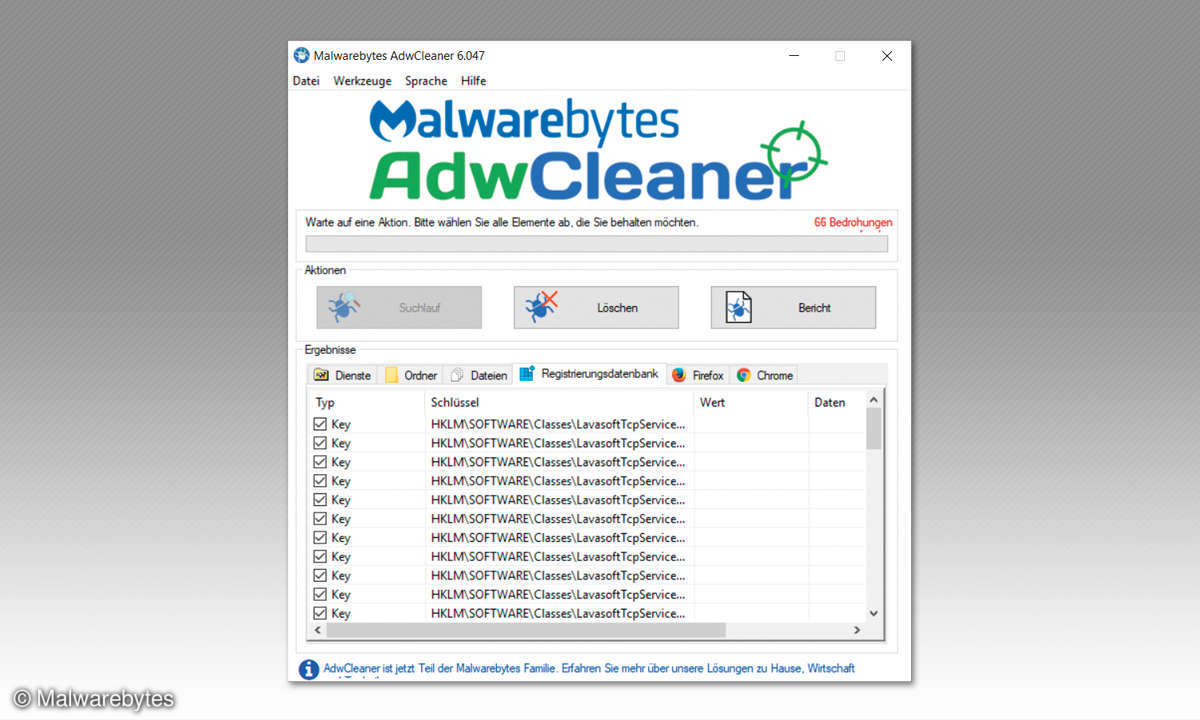Click the Löschen button
Screen dimensions: 1200x720
coord(596,307)
